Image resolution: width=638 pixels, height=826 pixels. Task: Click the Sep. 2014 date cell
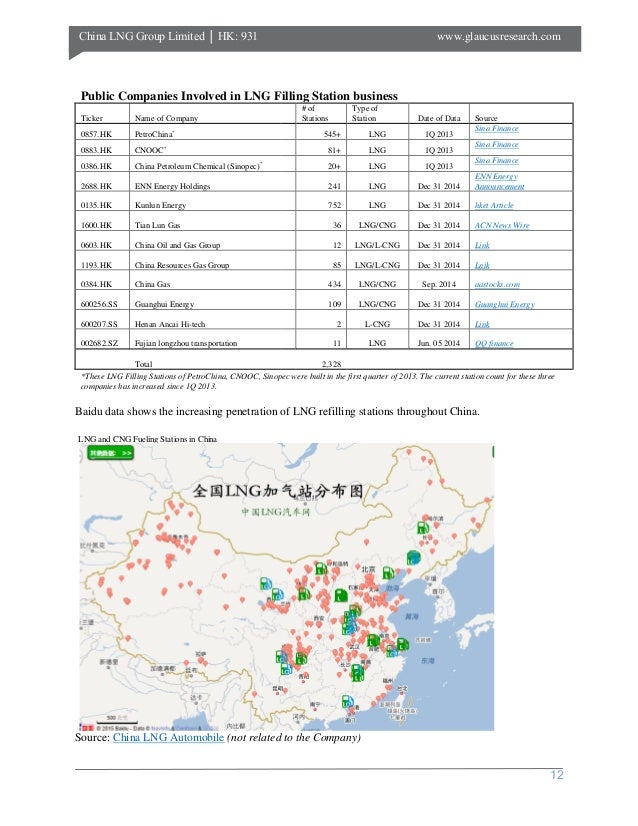tap(438, 284)
